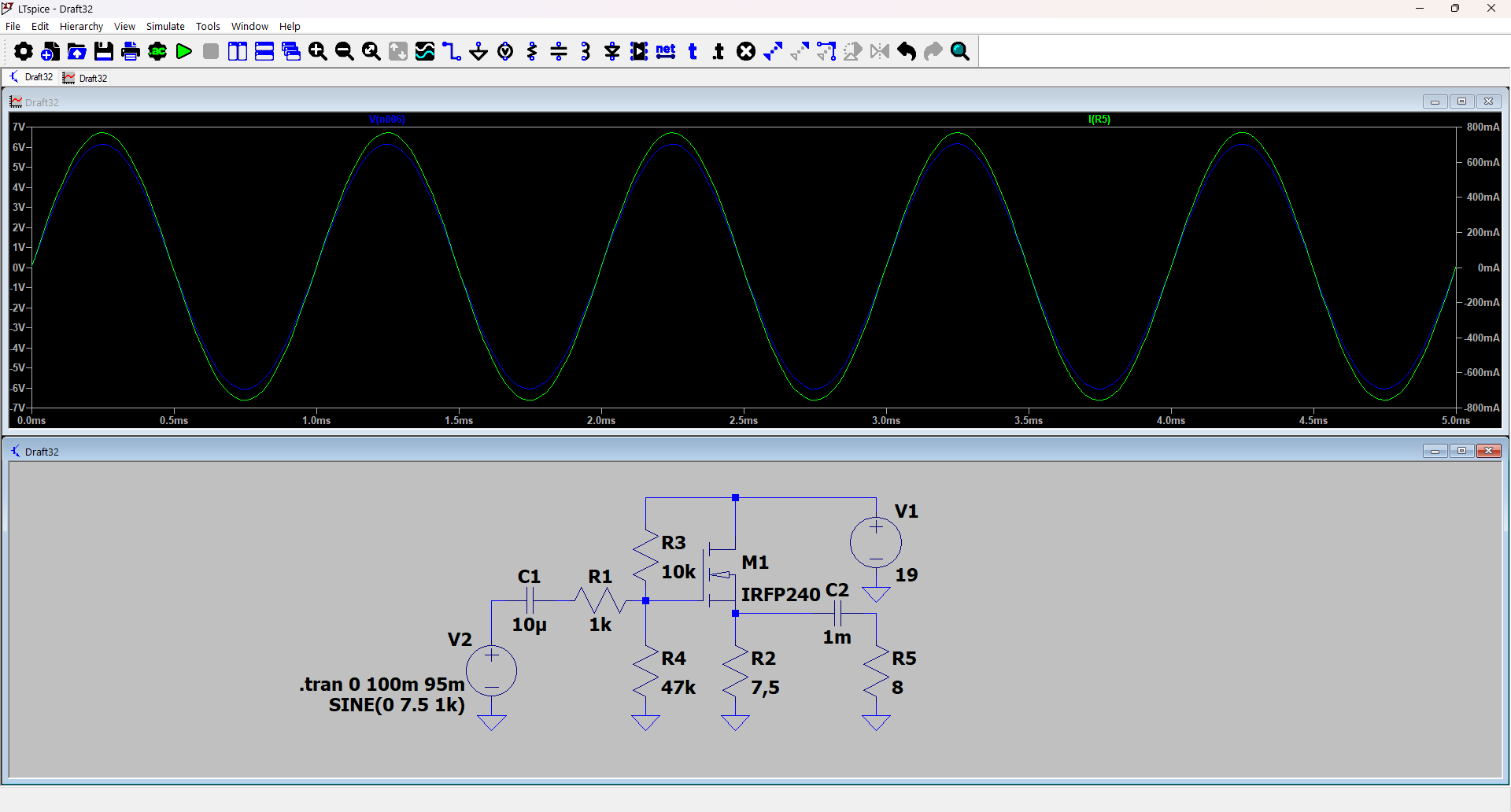Screen dimensions: 1511x812
Task: Open Configure Analysis (.ac) icon
Action: point(157,52)
